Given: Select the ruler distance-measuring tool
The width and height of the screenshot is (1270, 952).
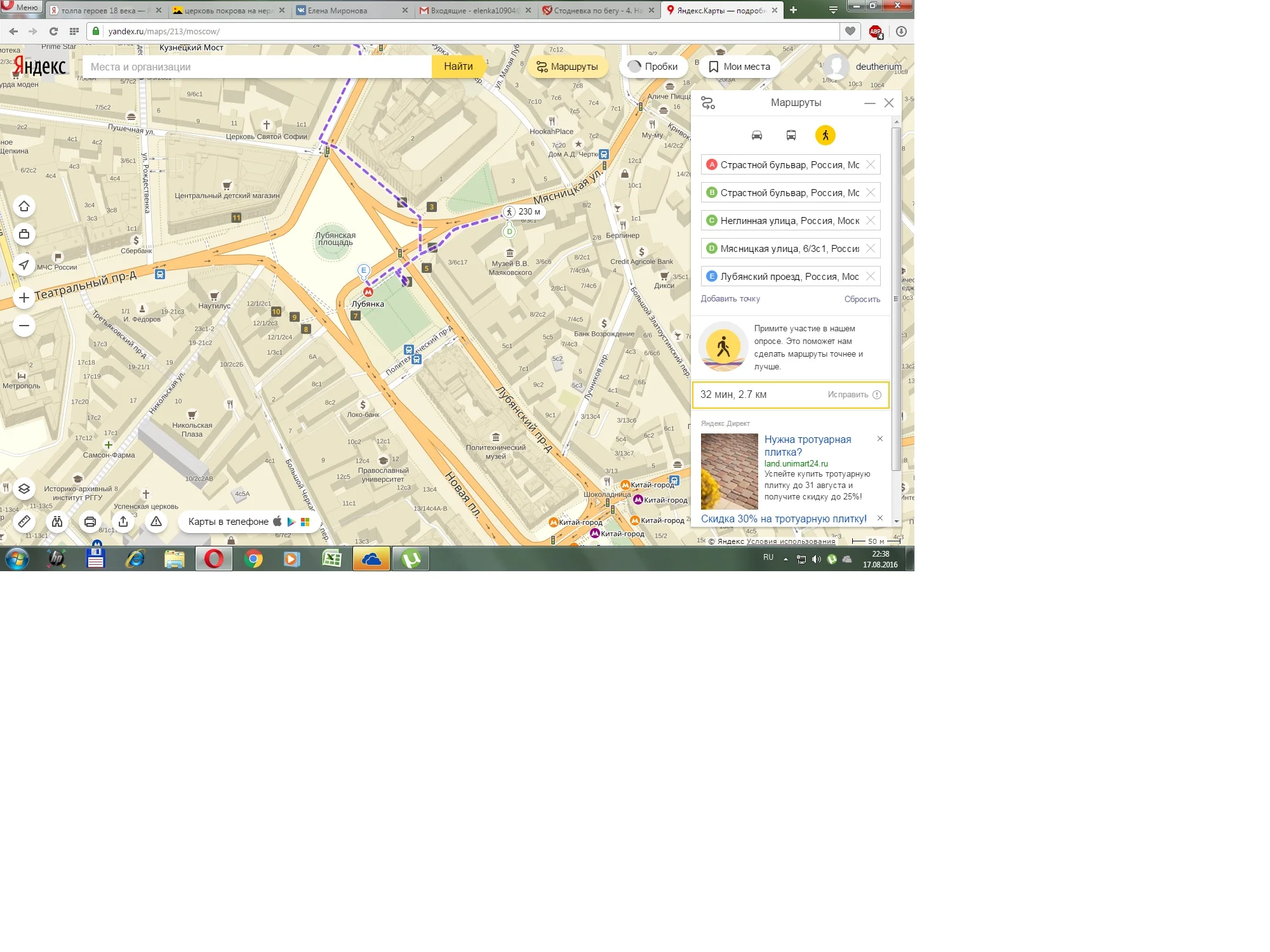Looking at the screenshot, I should 24,522.
